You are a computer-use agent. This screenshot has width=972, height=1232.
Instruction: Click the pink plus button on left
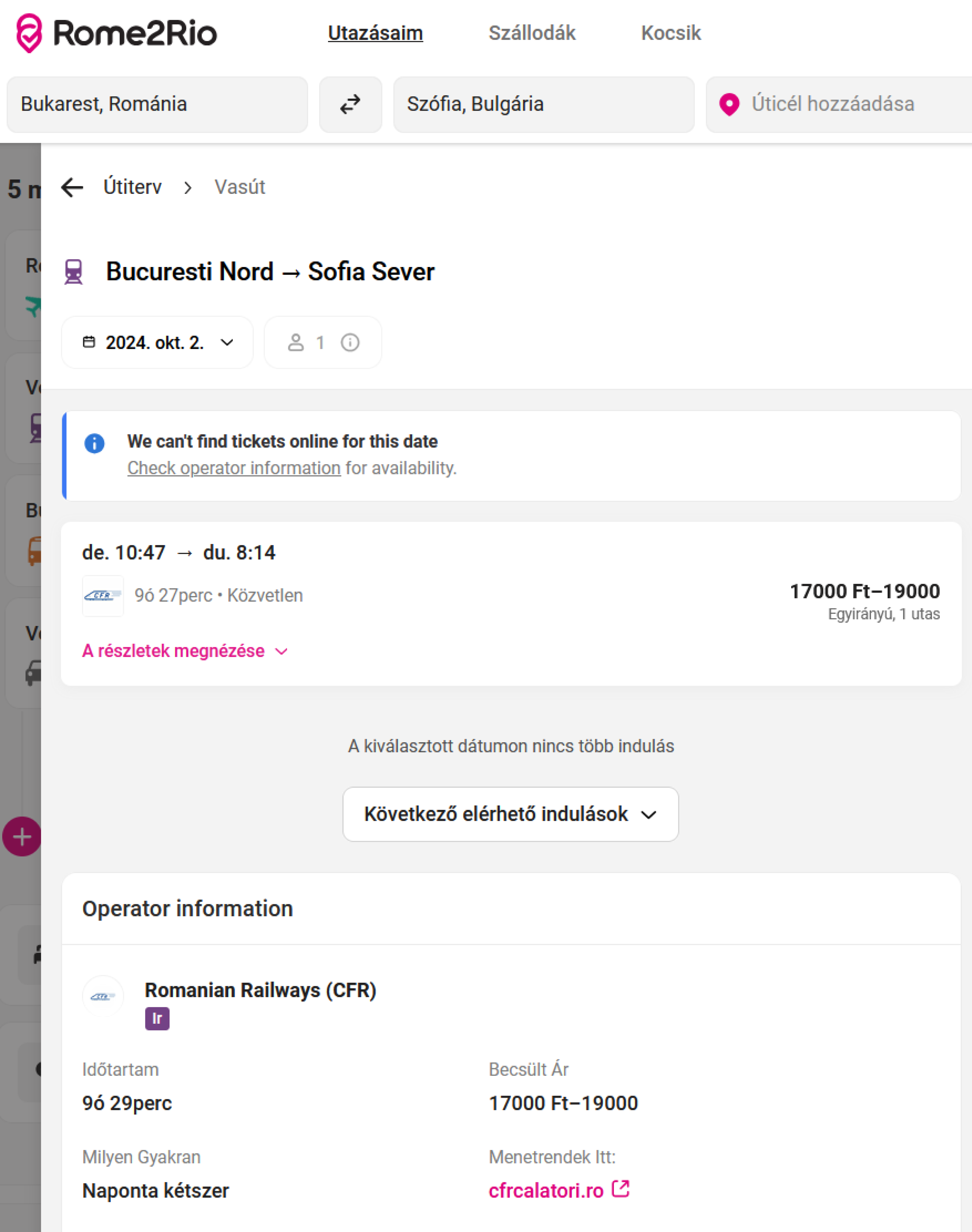click(22, 836)
